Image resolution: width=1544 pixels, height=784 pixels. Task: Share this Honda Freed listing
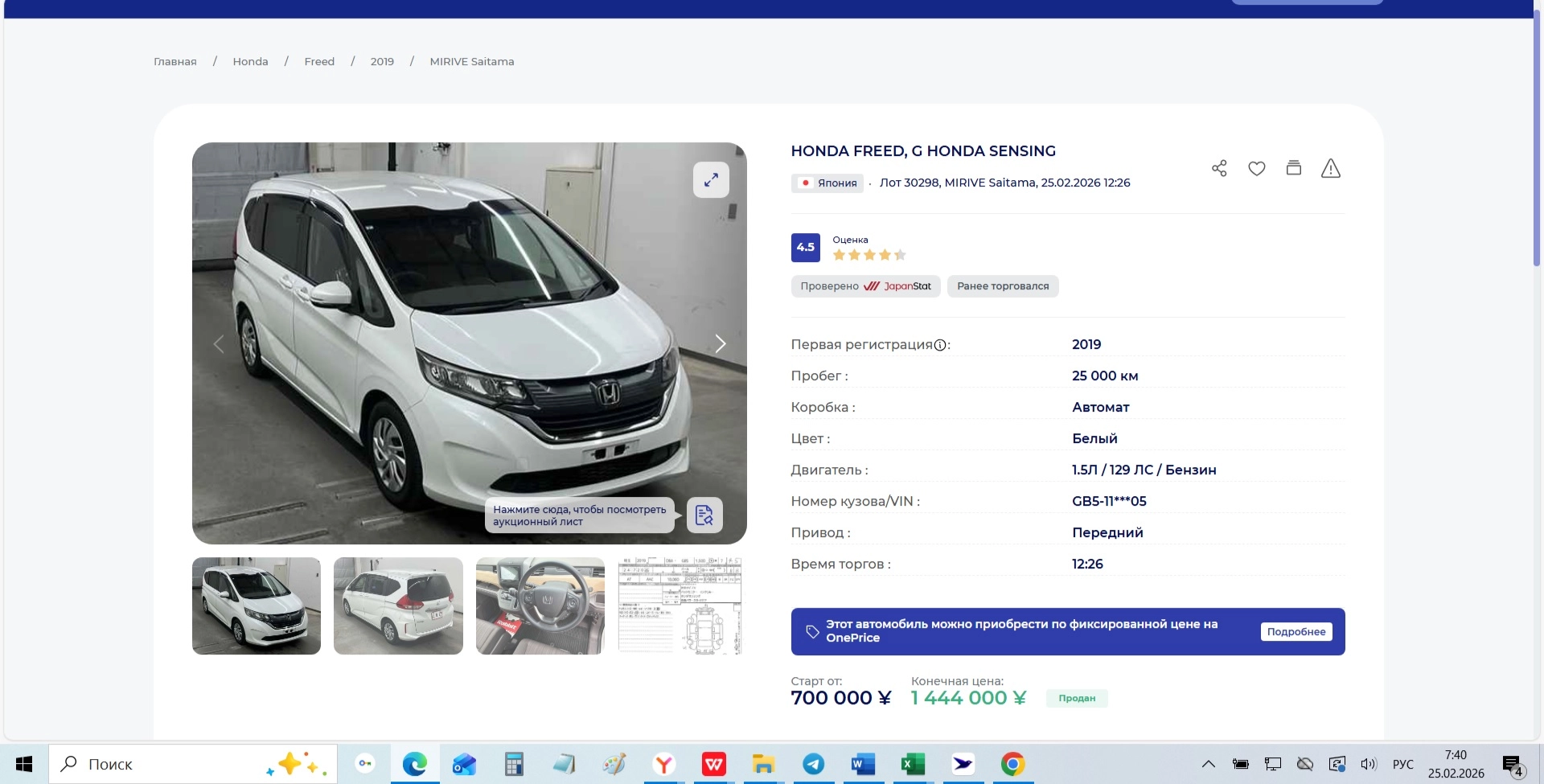(1219, 168)
